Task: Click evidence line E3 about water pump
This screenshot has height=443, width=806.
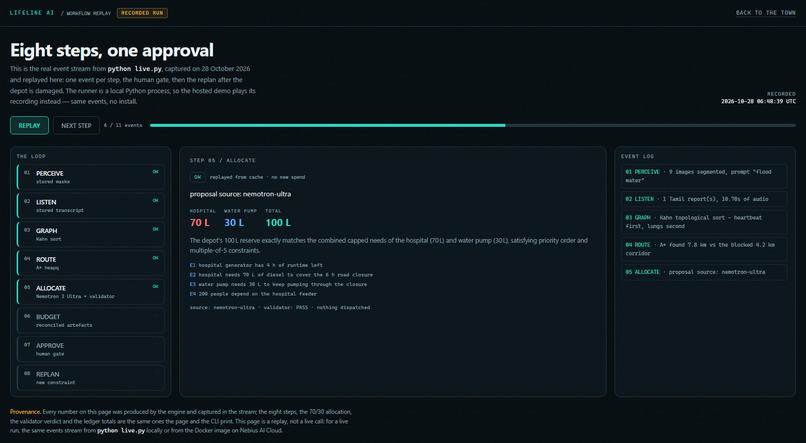Action: pyautogui.click(x=278, y=284)
